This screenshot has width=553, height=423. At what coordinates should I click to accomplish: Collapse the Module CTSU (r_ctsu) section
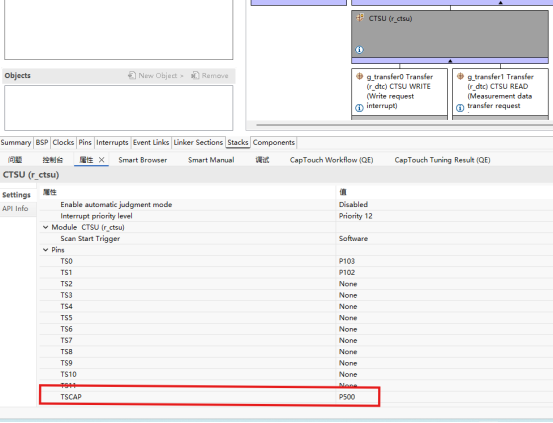click(x=45, y=227)
